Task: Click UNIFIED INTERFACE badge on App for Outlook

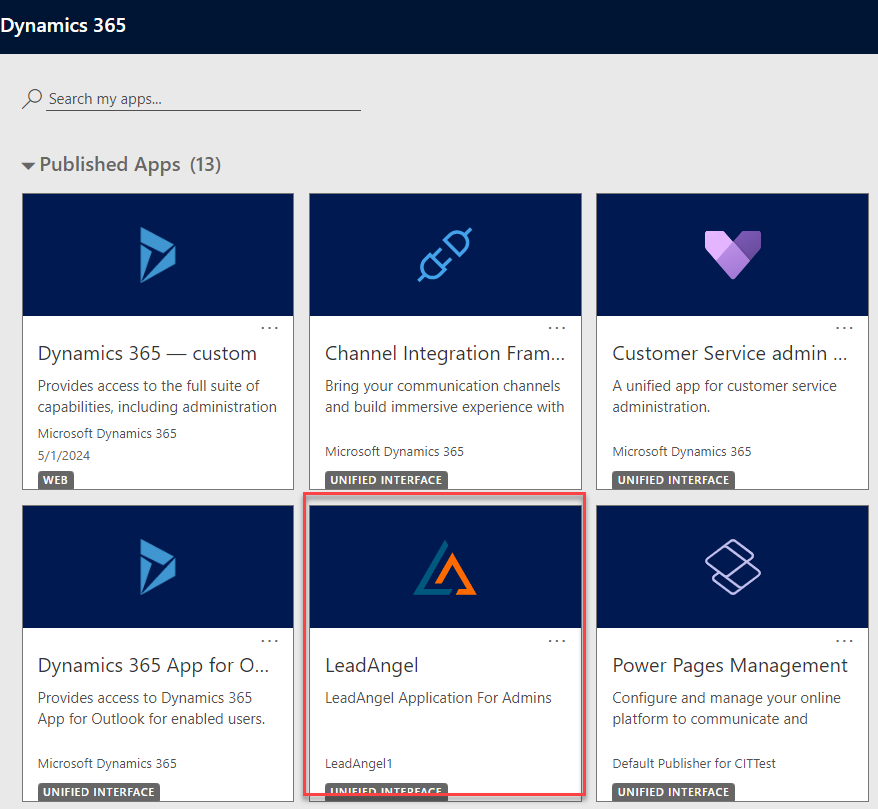Action: click(x=99, y=792)
